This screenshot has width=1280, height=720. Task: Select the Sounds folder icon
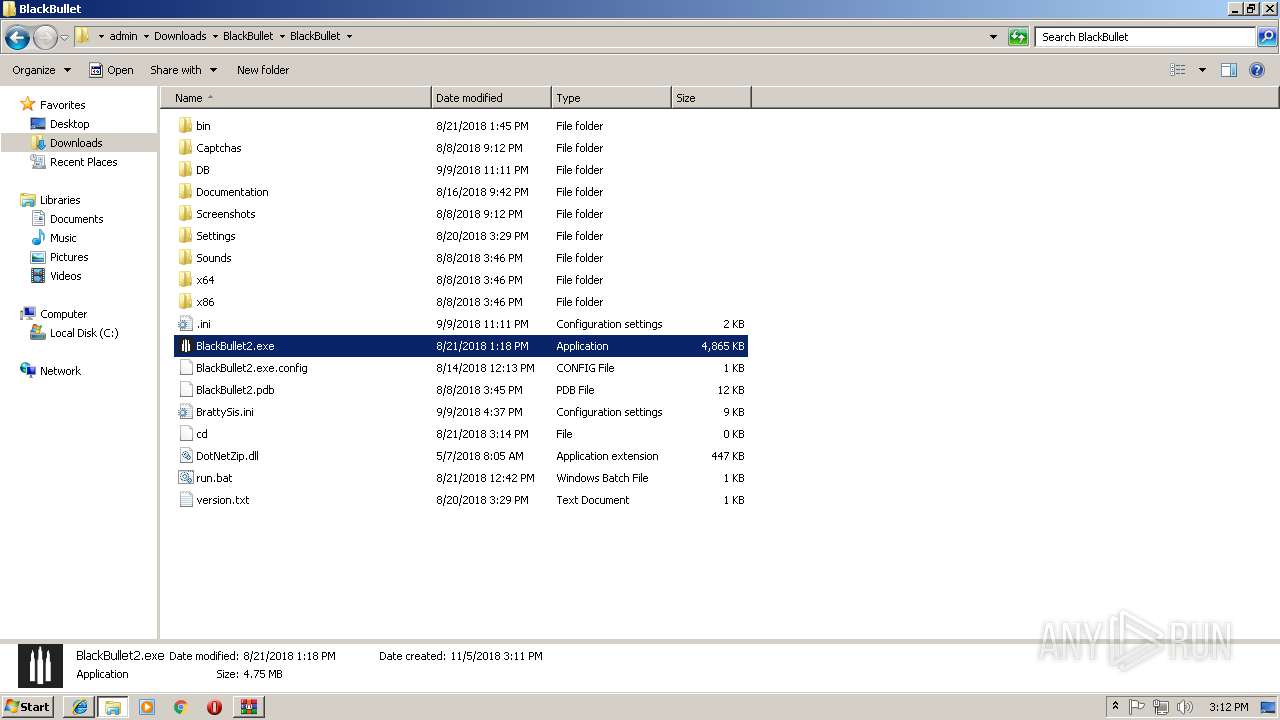coord(185,258)
